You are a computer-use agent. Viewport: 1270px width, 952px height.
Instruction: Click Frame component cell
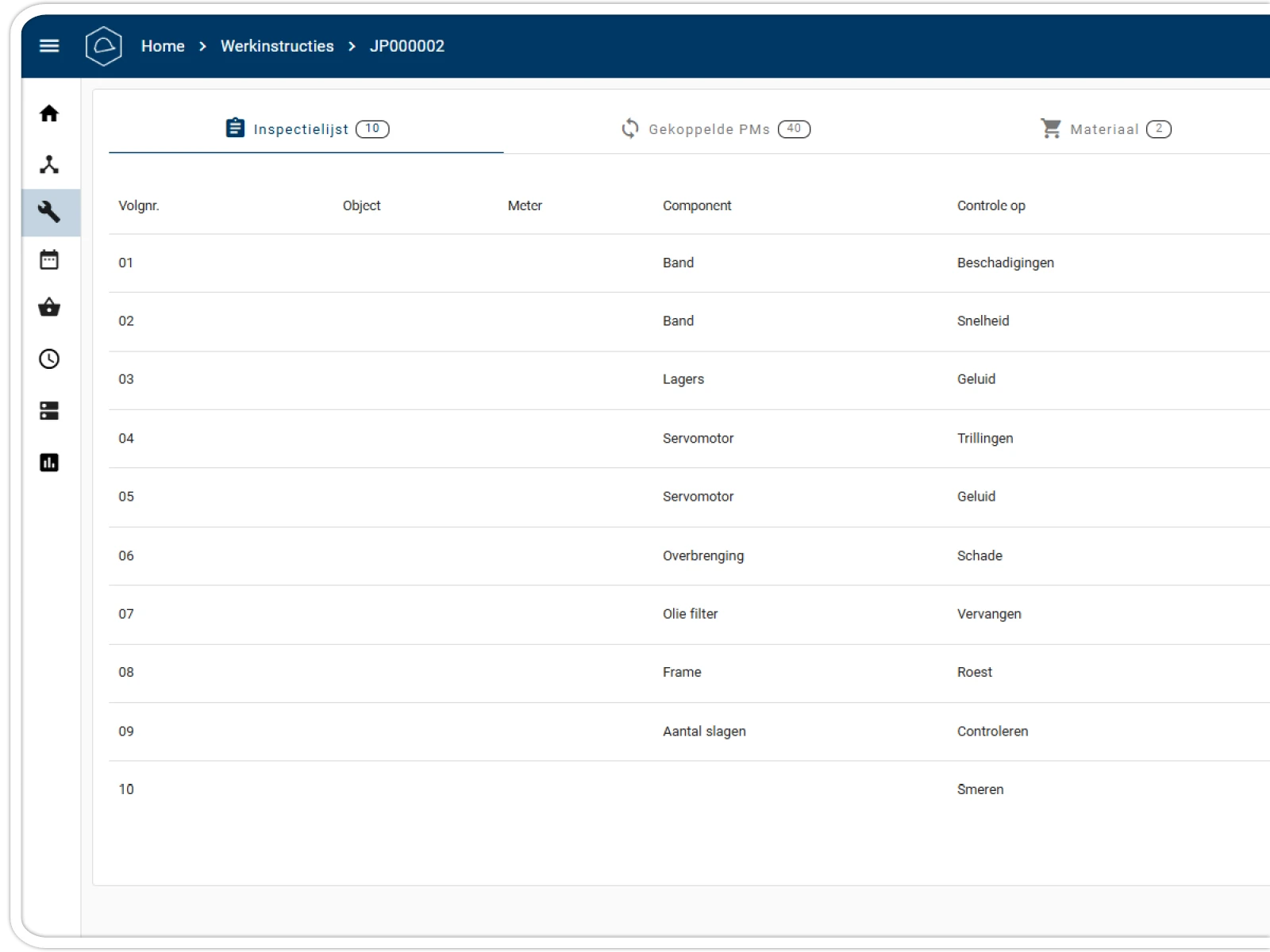click(682, 672)
